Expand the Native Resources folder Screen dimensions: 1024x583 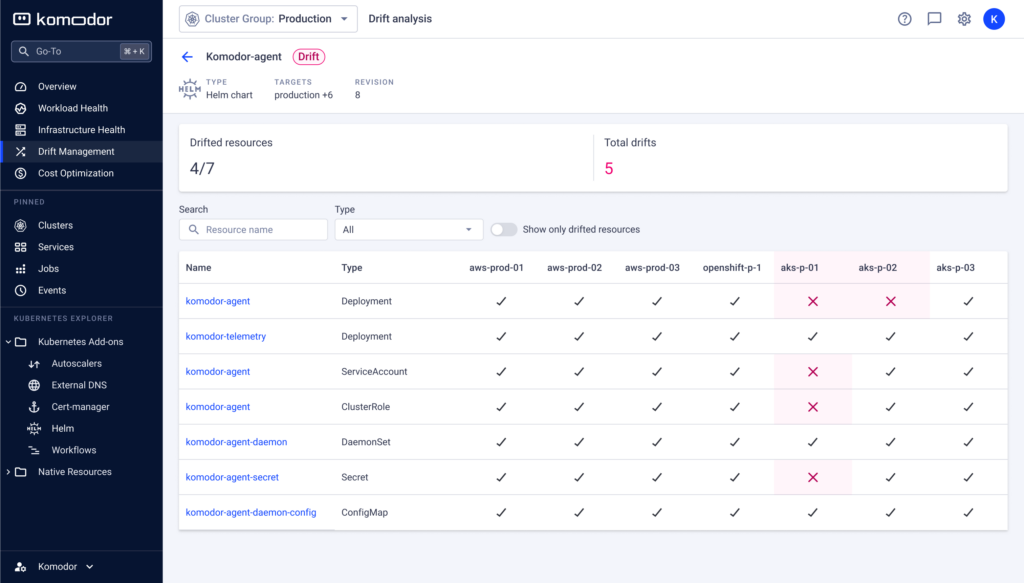[x=8, y=471]
